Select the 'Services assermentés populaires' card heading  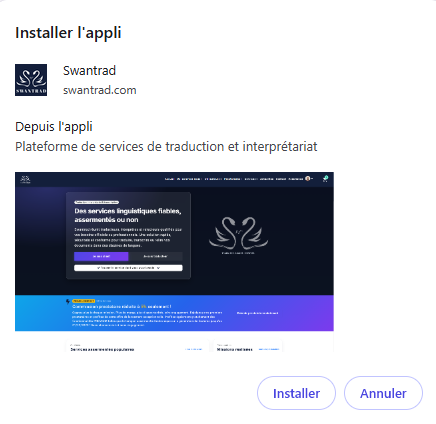(x=102, y=349)
